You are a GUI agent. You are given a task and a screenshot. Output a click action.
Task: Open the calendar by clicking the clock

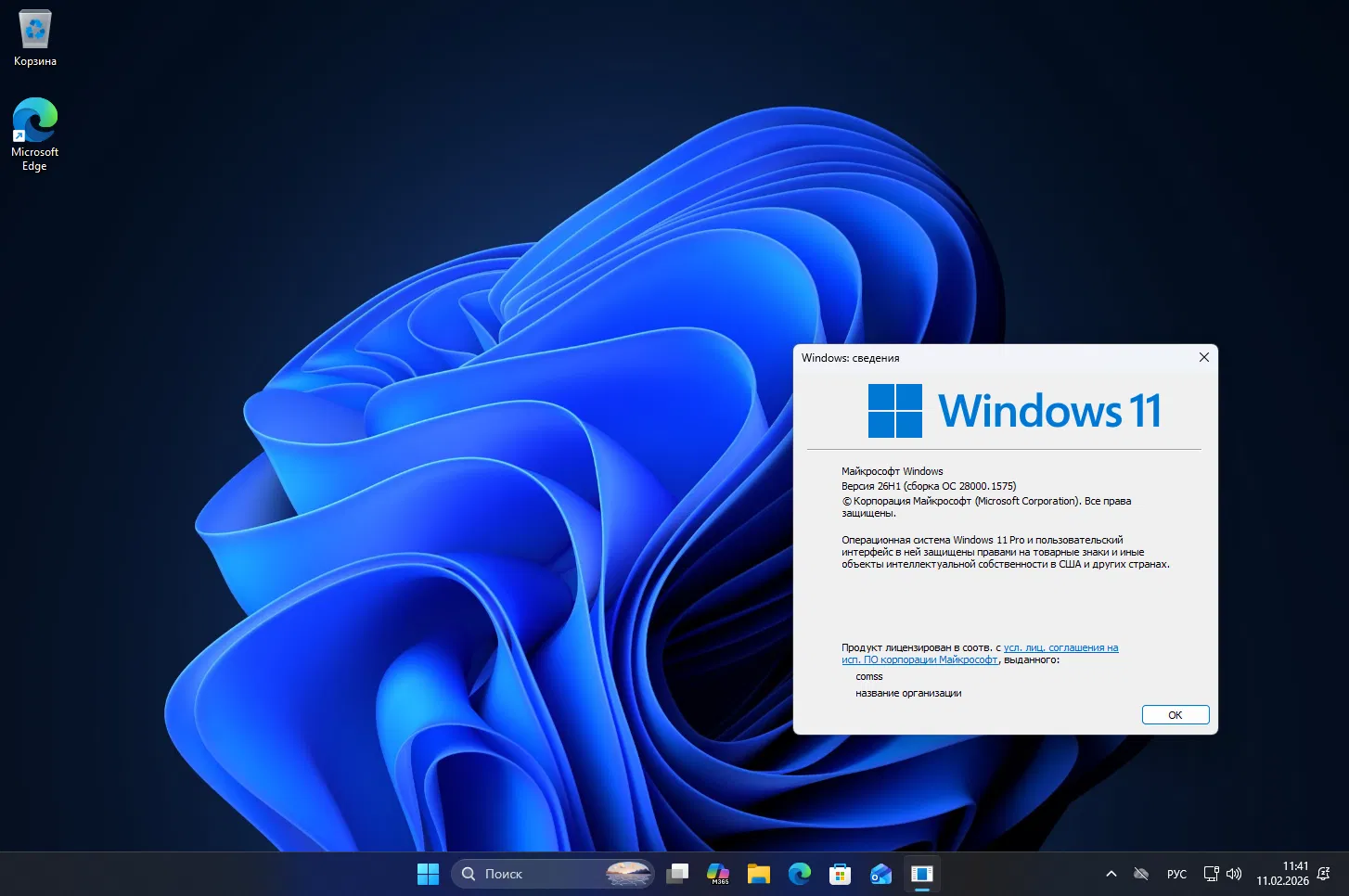click(1285, 873)
